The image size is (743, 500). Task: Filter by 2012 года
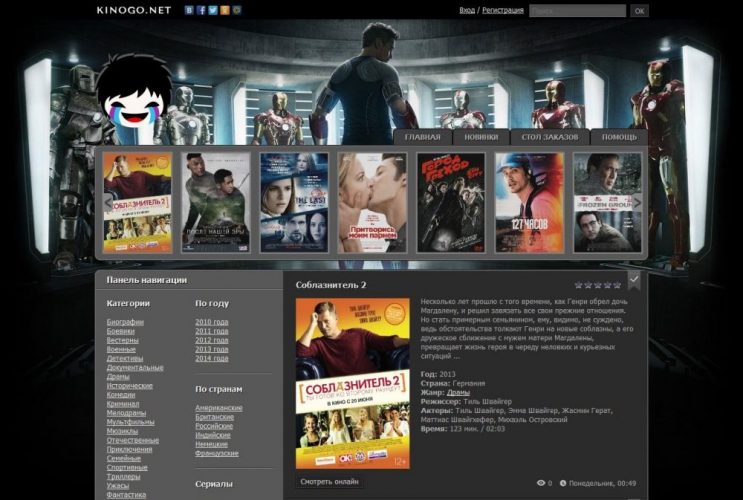pos(212,340)
